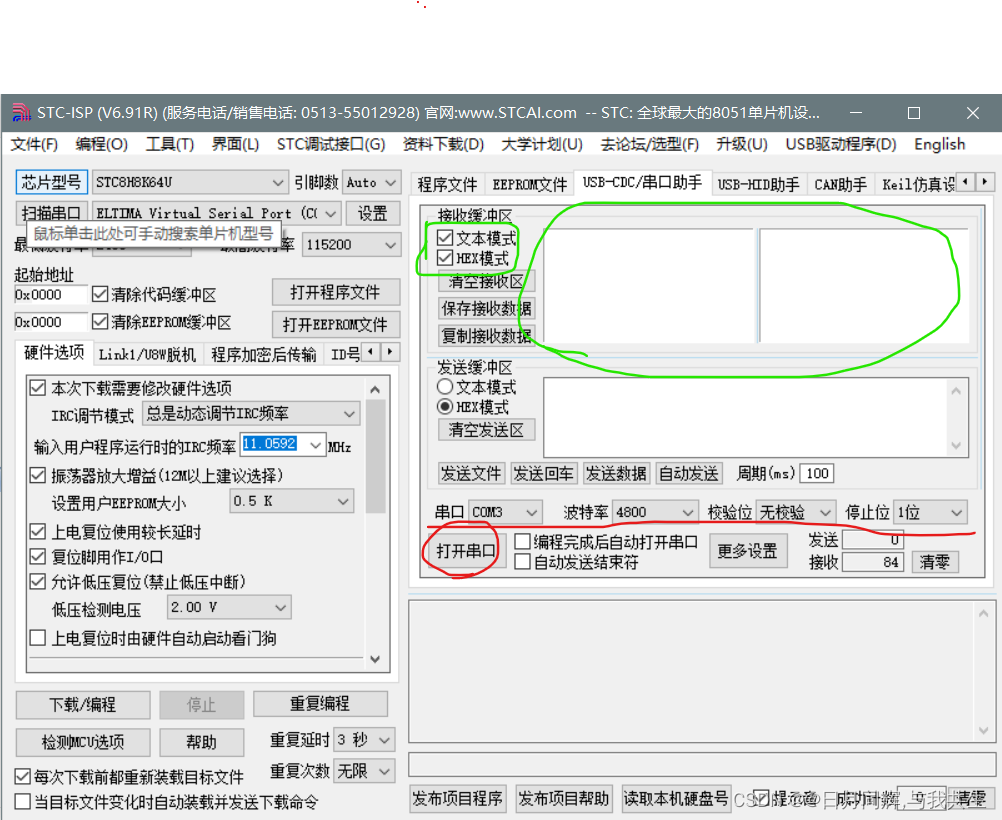Open 引脚数 Auto dropdown
Viewport: 1002px width, 820px height.
(371, 182)
